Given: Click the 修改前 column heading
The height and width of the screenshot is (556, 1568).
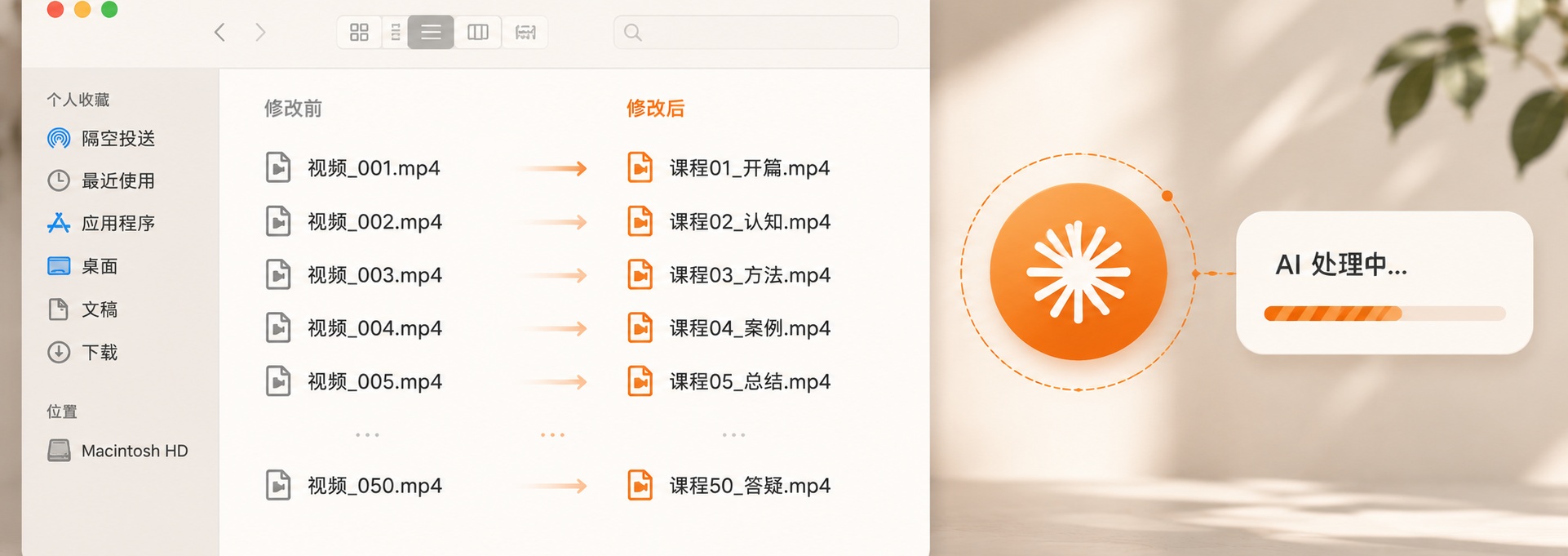Looking at the screenshot, I should [293, 109].
